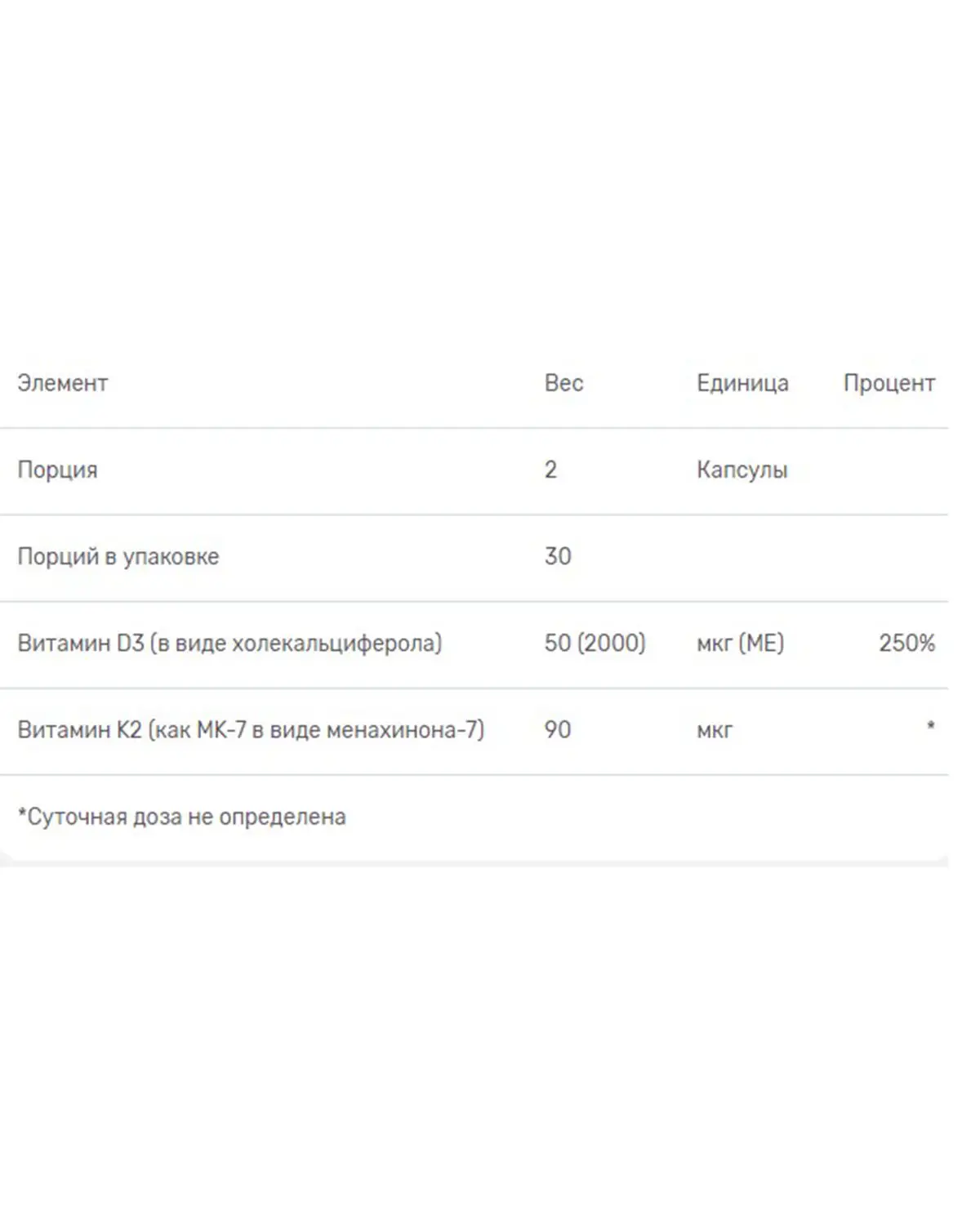Click the asterisk in the Процент column
This screenshot has width=980, height=1225.
tap(930, 726)
